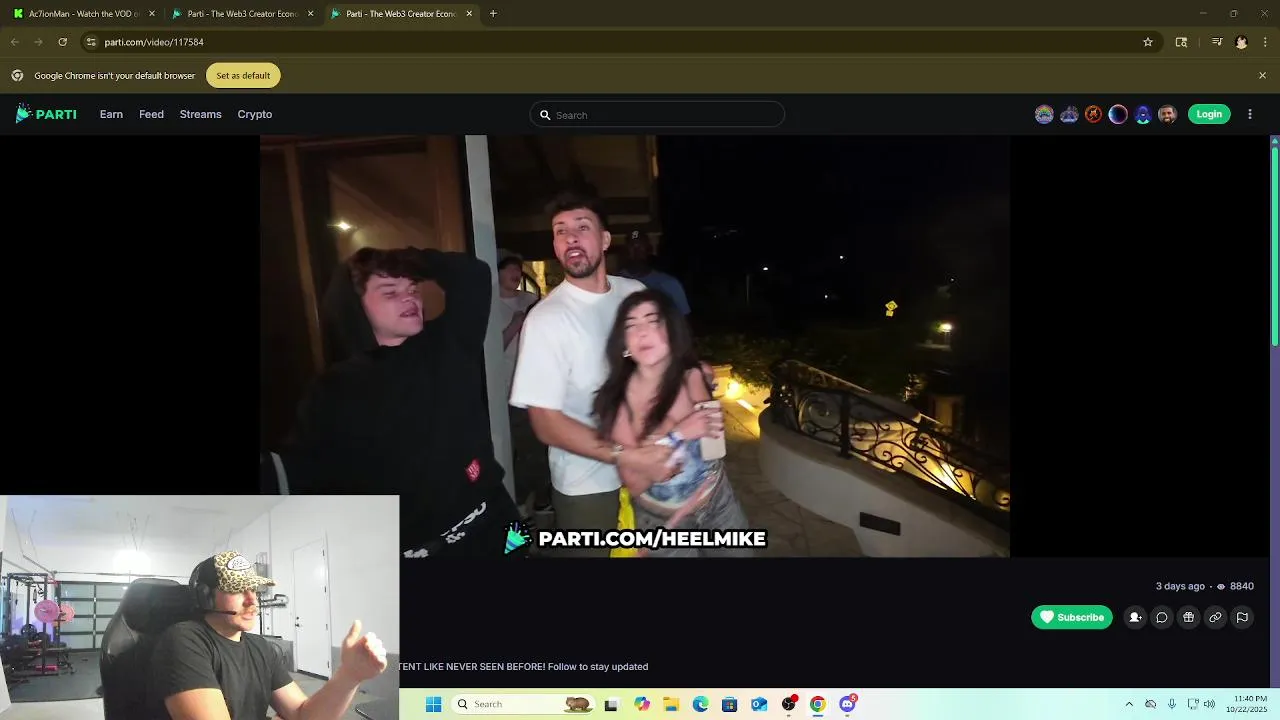
Task: Bookmark this page with the star icon
Action: [1148, 42]
